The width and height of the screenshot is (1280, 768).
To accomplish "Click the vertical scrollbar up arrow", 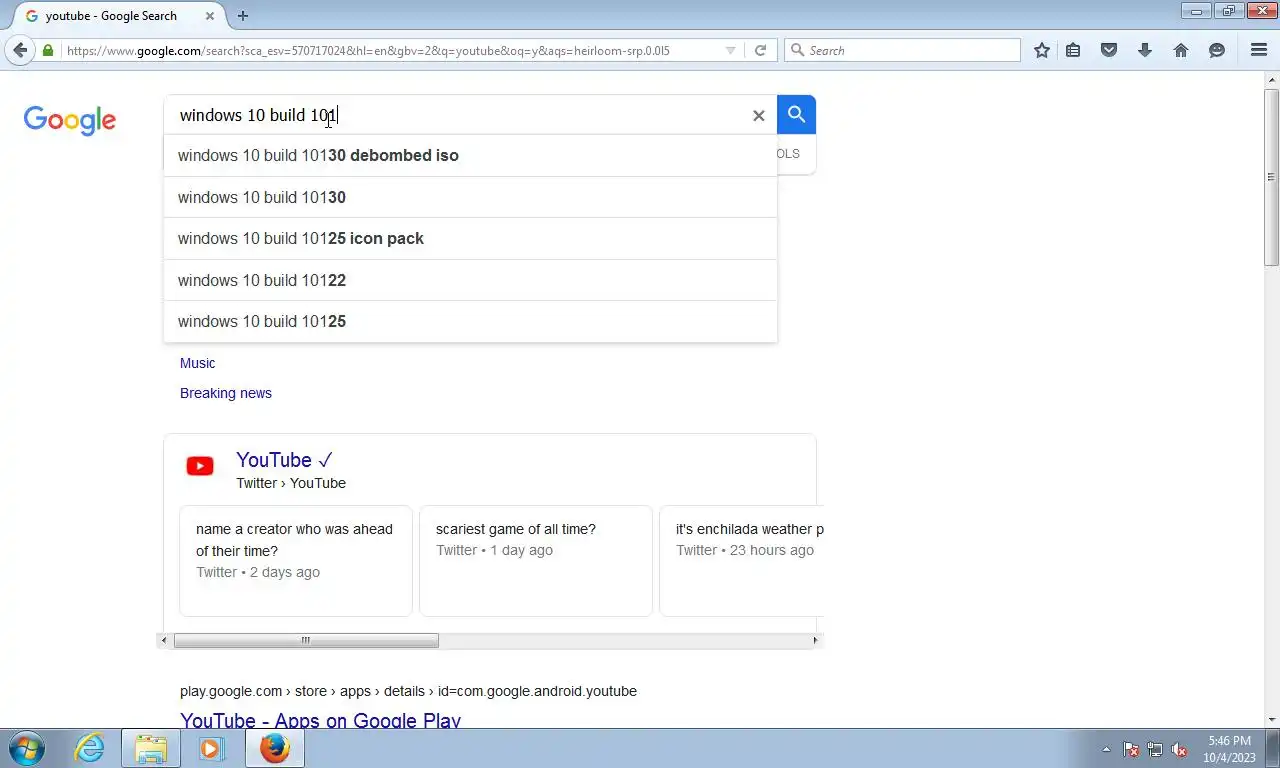I will (x=1271, y=79).
